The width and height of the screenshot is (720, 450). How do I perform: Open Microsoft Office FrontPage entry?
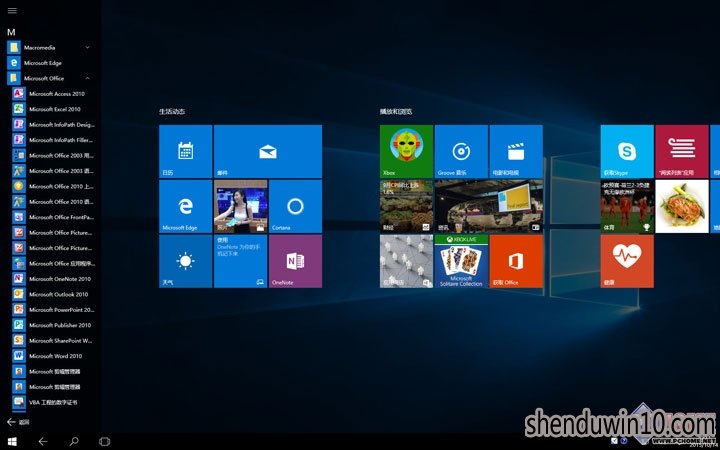point(53,217)
